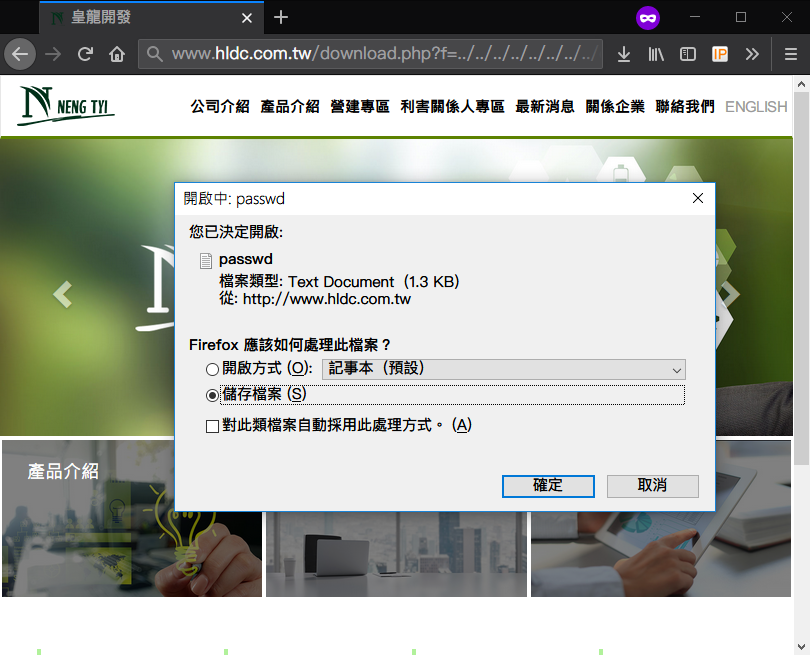Minimize the Firefox window

pyautogui.click(x=695, y=17)
